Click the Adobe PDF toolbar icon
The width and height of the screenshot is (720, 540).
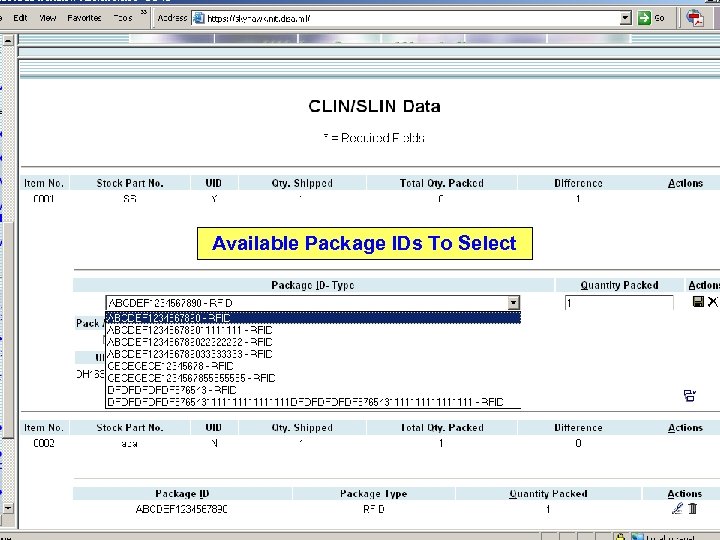695,18
